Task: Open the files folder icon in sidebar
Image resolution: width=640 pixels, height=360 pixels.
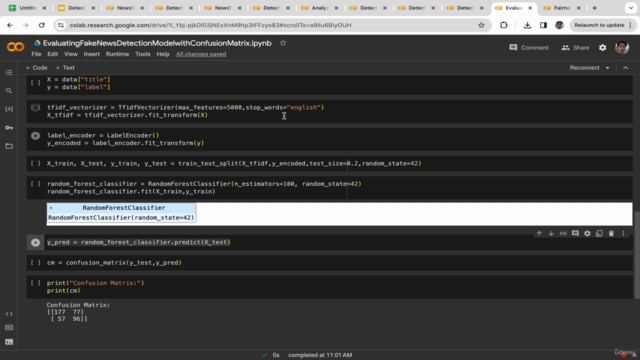Action: (x=9, y=146)
